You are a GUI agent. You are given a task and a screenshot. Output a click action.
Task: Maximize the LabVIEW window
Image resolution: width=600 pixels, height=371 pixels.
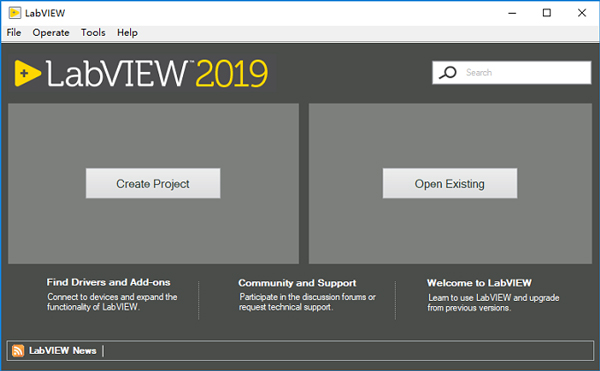(x=547, y=13)
